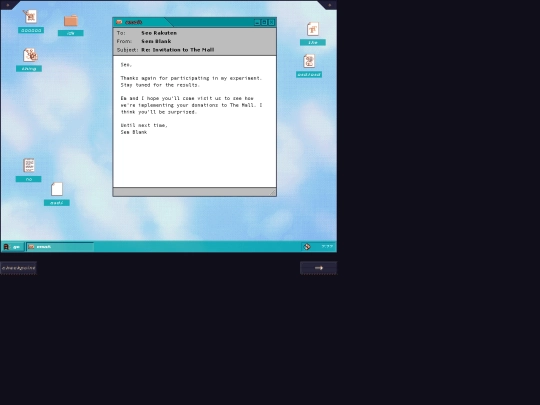The width and height of the screenshot is (540, 405).
Task: Open the orange folder icon on the desktop
Action: pos(71,21)
